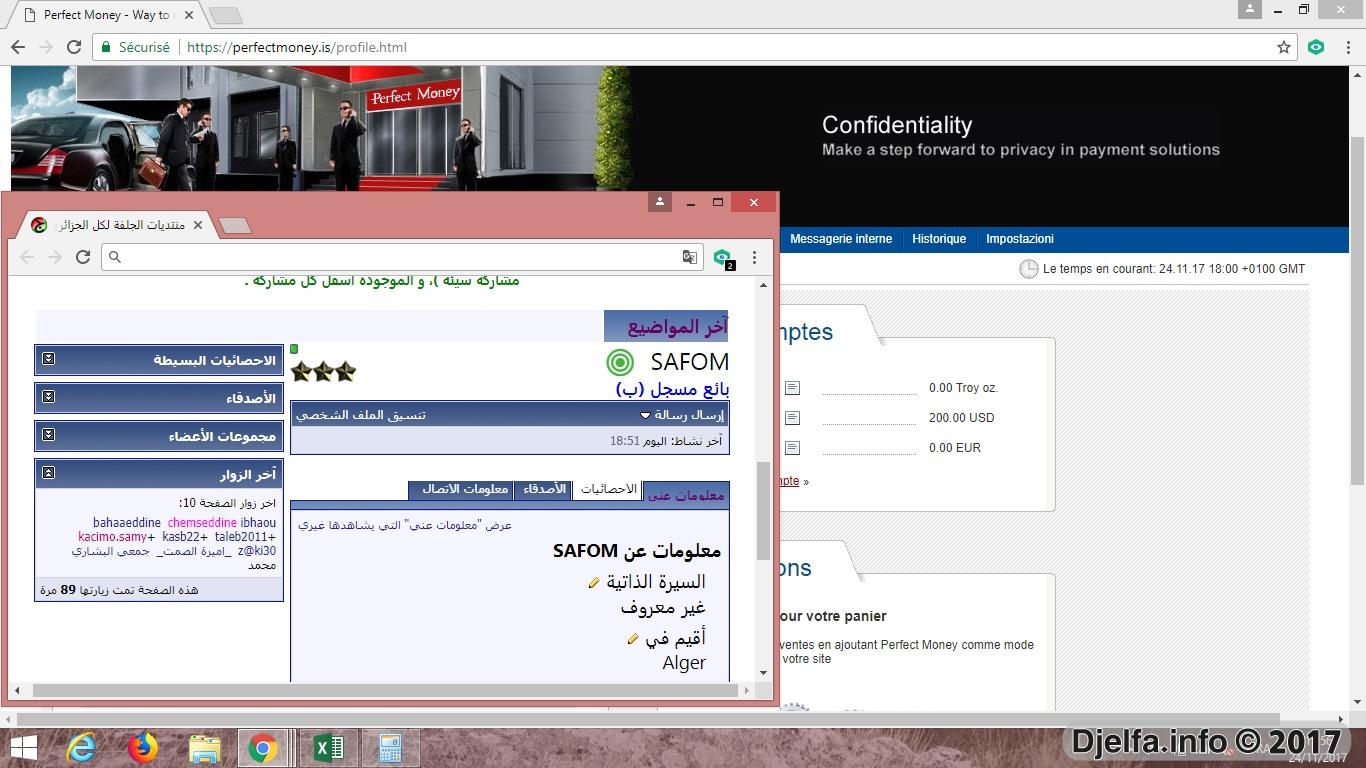This screenshot has height=768, width=1366.
Task: Open visitor kasb22's profile
Action: [181, 537]
